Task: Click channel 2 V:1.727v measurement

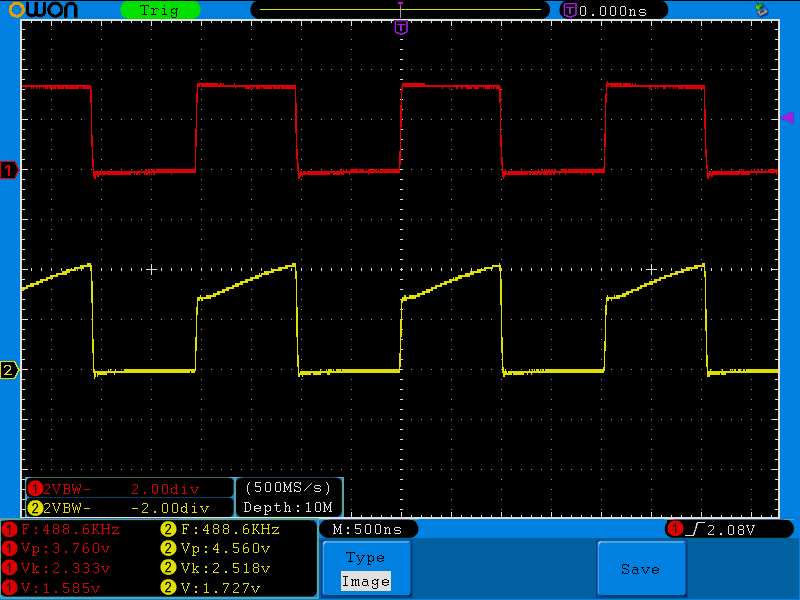Action: (211, 588)
